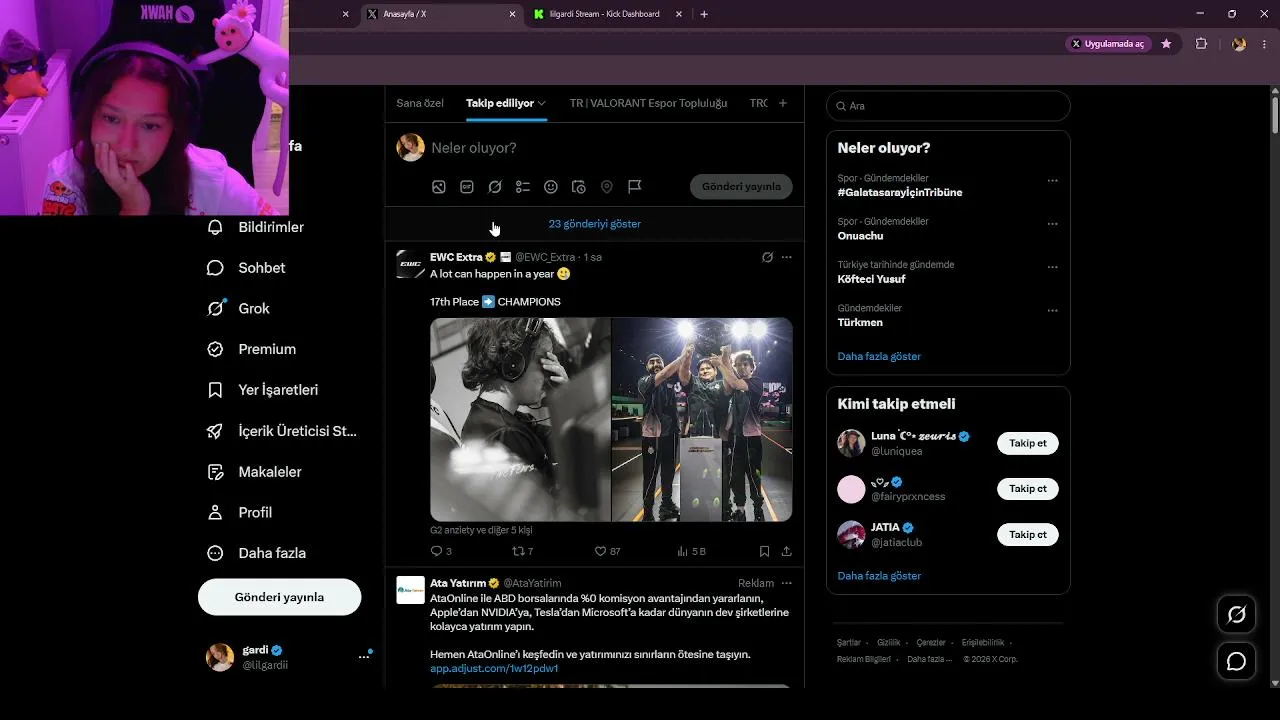Open more options for Türkmen trend
This screenshot has width=1280, height=720.
point(1052,311)
